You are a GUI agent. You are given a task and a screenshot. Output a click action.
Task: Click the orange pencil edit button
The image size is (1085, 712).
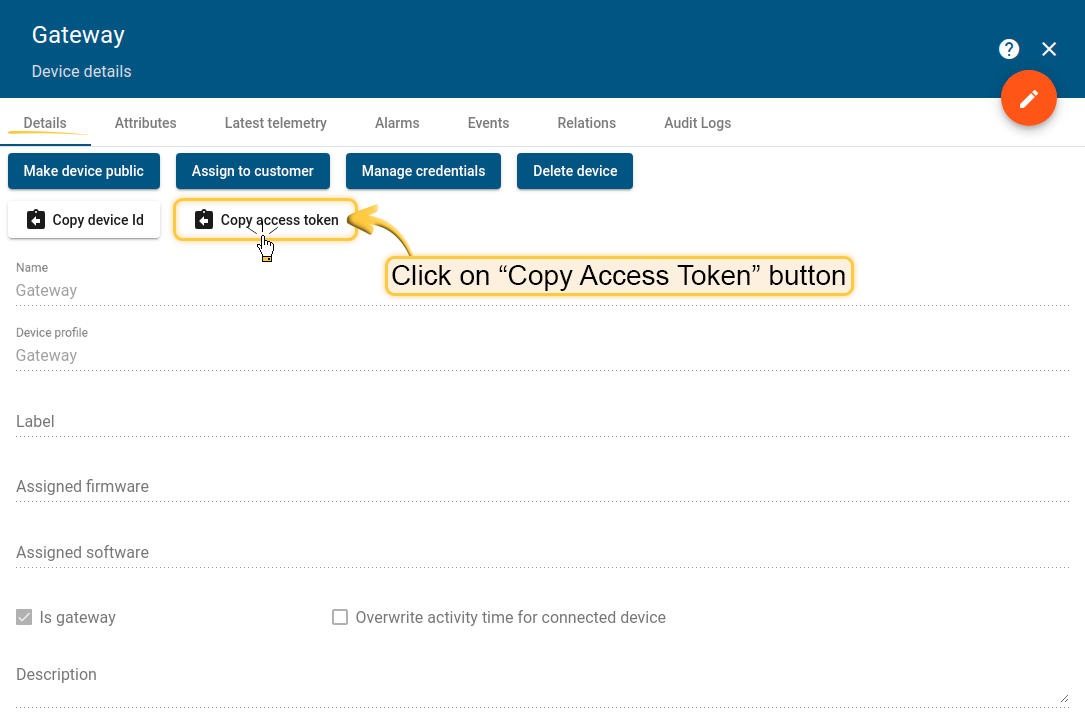click(x=1029, y=99)
